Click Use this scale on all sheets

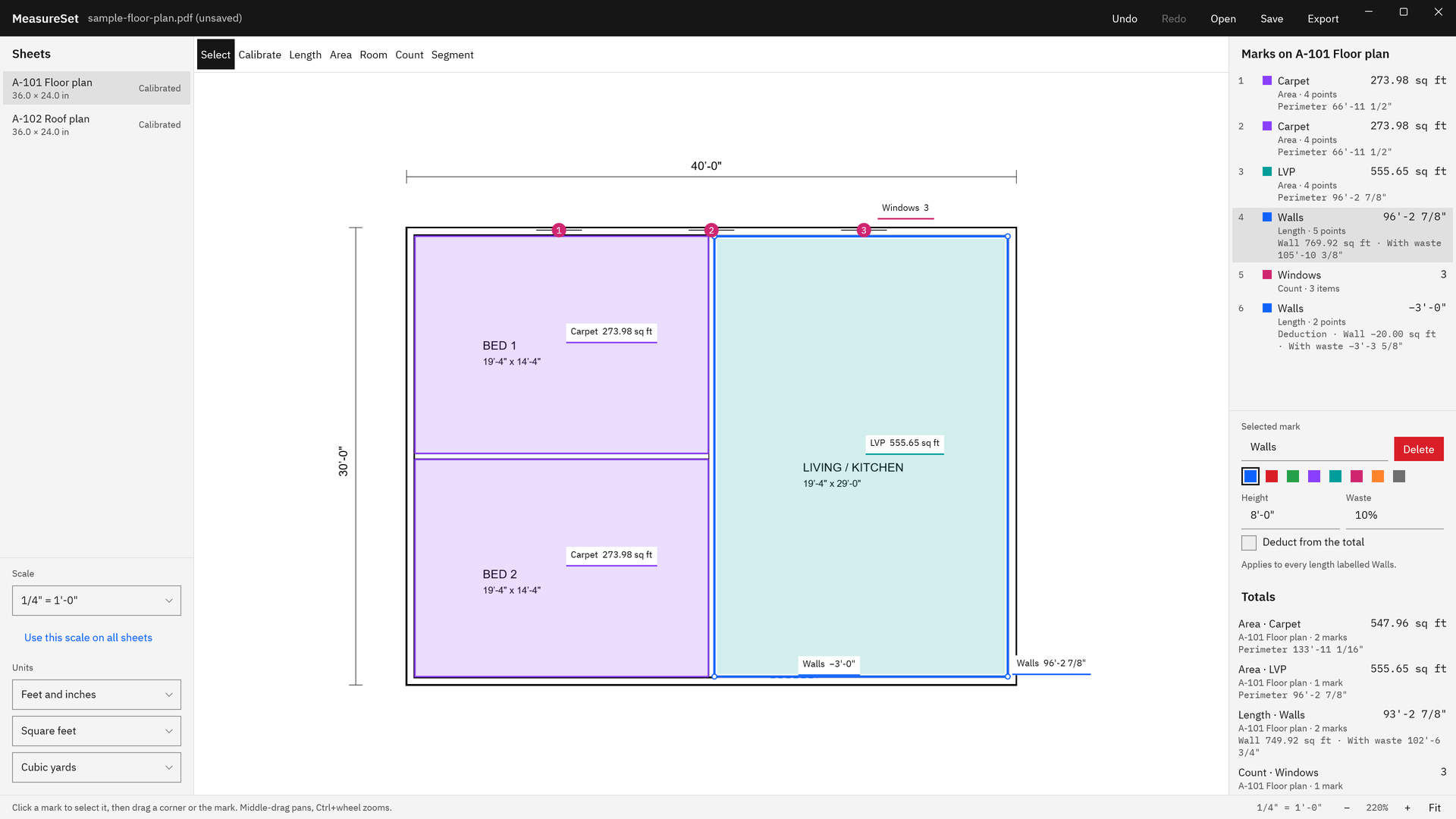click(x=88, y=638)
